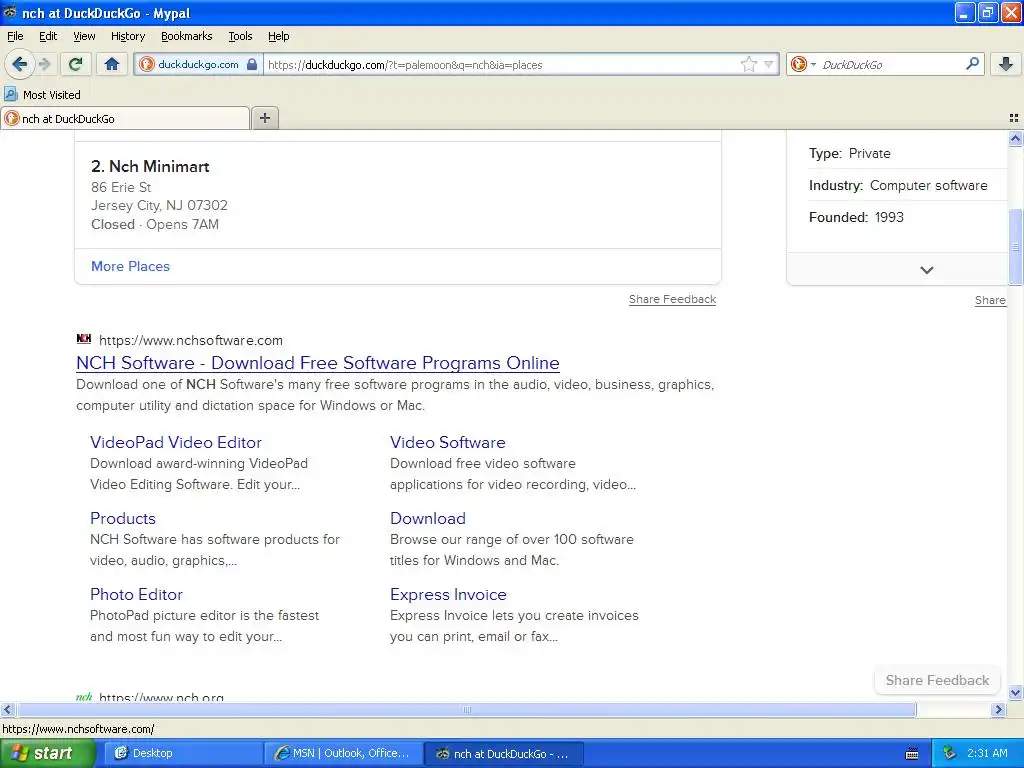Open the Video Software sitelink
This screenshot has height=768, width=1024.
click(447, 442)
